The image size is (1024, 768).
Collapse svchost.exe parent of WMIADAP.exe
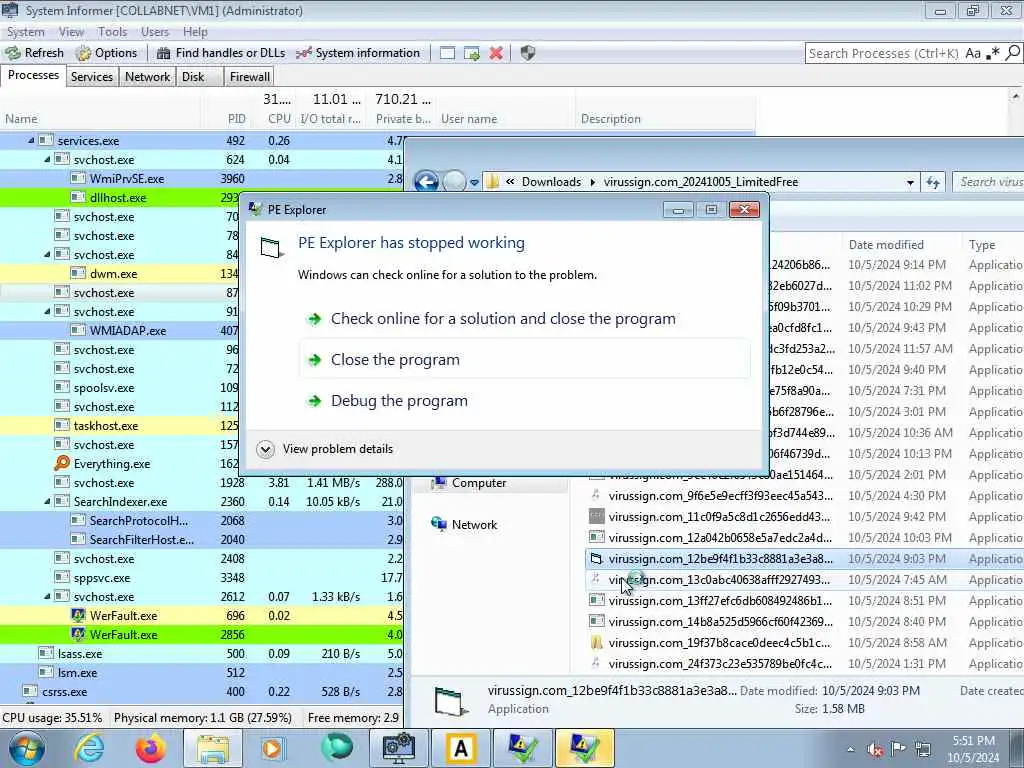(x=47, y=312)
